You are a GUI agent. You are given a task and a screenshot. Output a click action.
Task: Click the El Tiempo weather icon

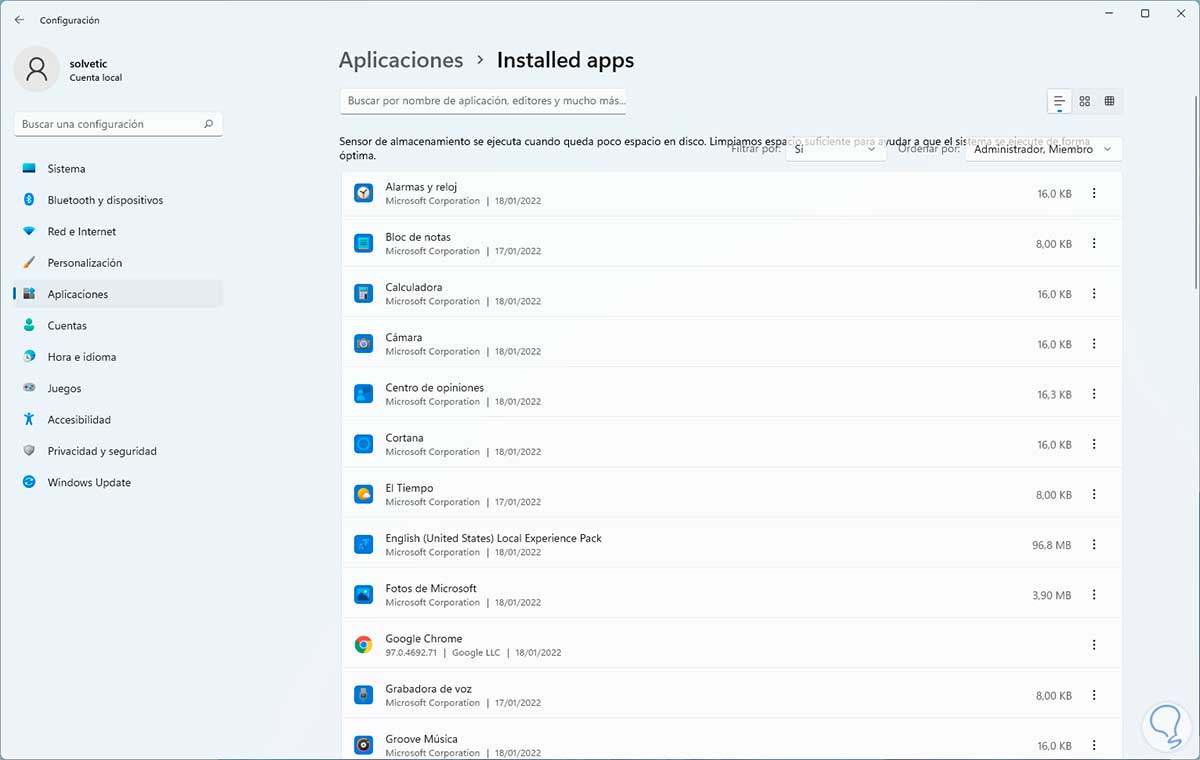[x=363, y=494]
